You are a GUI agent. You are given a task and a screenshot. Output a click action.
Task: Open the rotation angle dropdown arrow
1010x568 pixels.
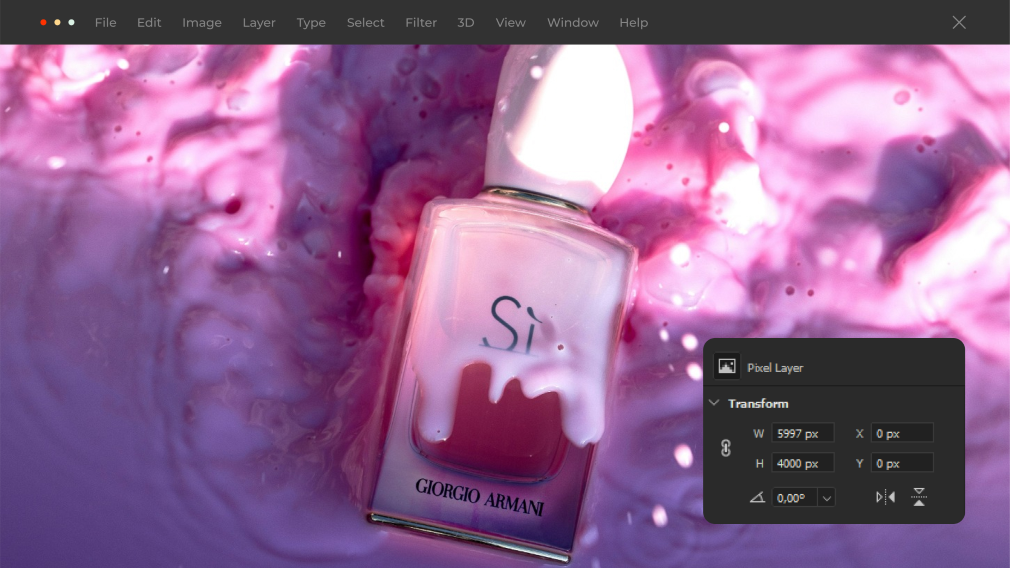pyautogui.click(x=826, y=498)
